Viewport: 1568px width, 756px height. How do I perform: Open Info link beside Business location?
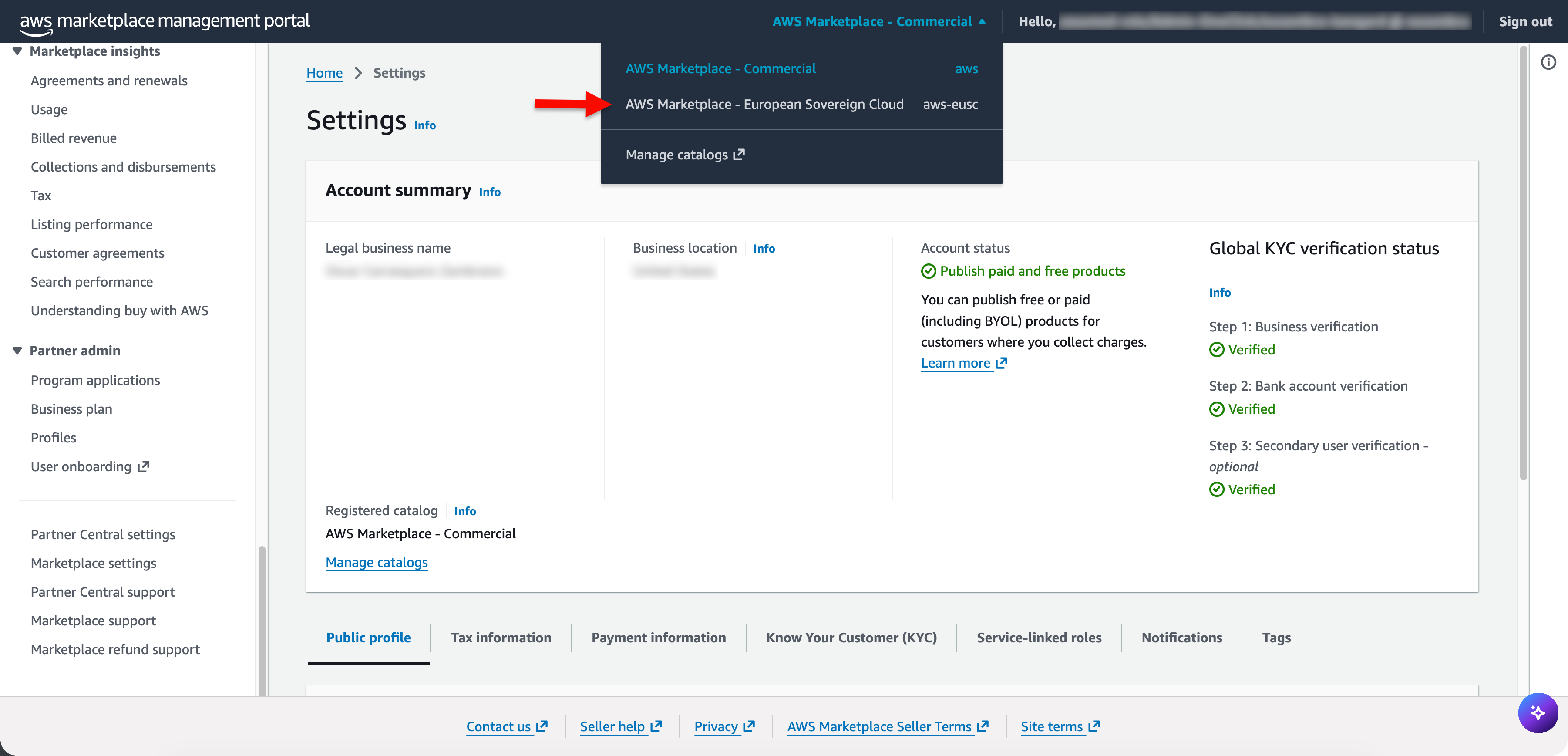pyautogui.click(x=764, y=248)
